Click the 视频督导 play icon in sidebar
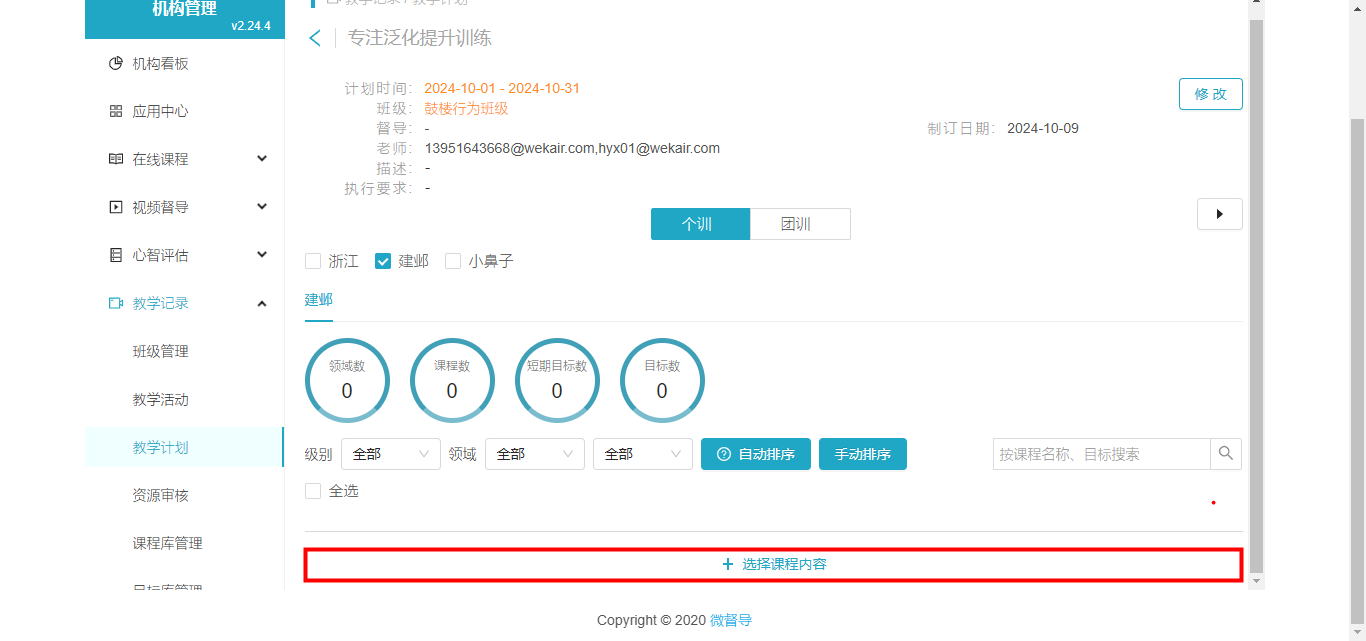1366x641 pixels. [115, 208]
